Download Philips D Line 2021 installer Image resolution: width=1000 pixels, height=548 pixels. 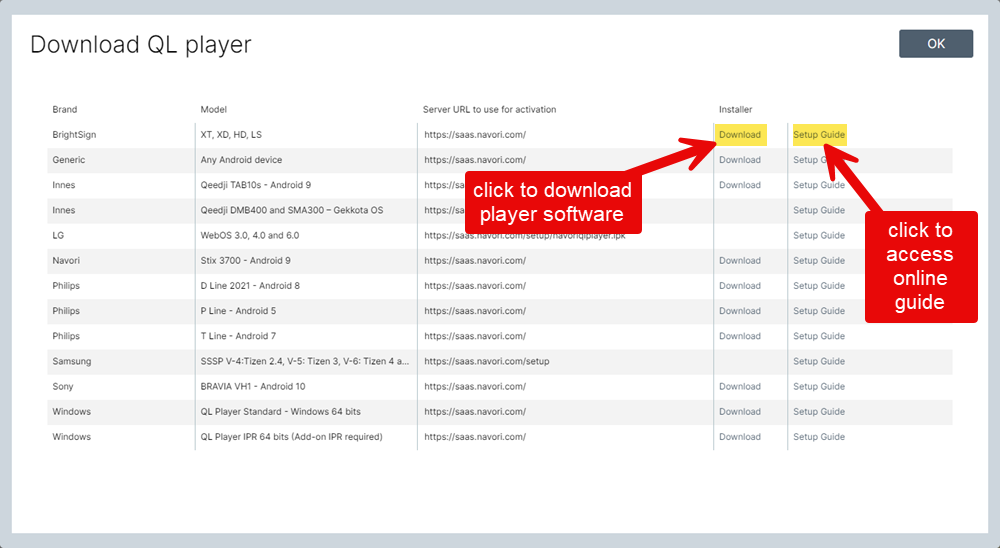coord(740,286)
